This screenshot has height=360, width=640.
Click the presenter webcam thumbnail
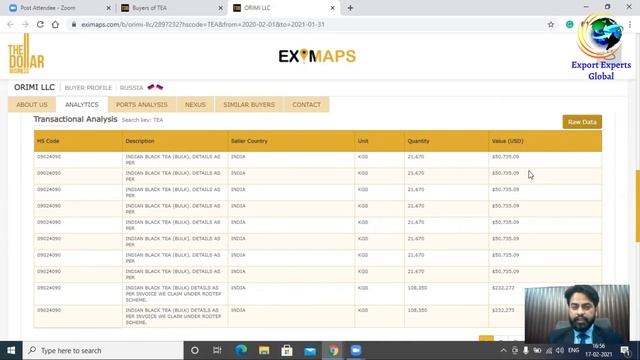tap(577, 313)
